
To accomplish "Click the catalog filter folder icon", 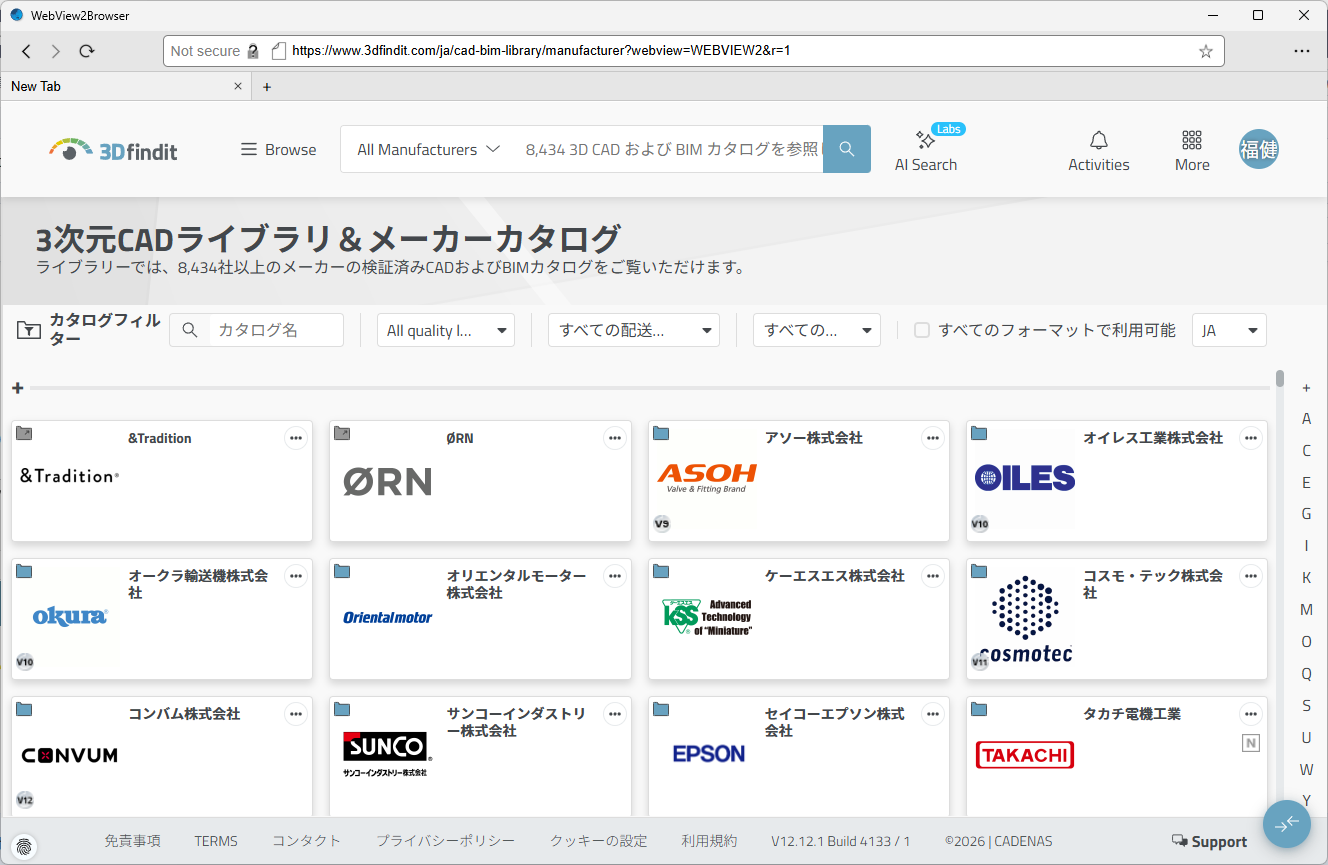I will pos(29,330).
